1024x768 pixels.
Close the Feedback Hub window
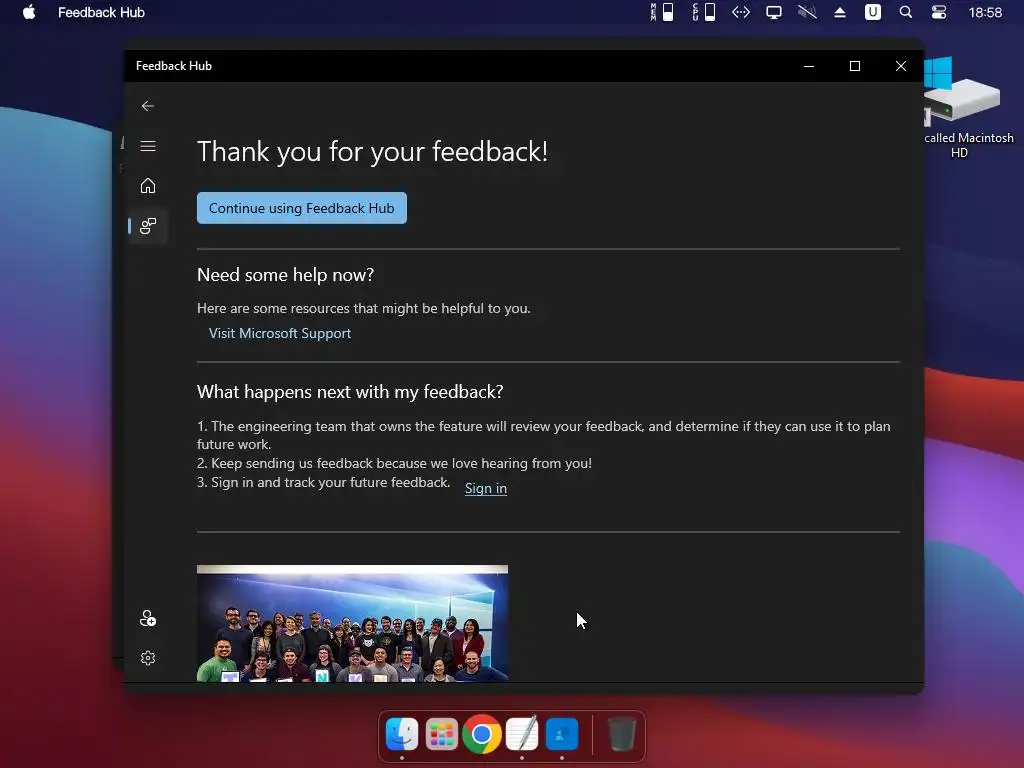901,66
